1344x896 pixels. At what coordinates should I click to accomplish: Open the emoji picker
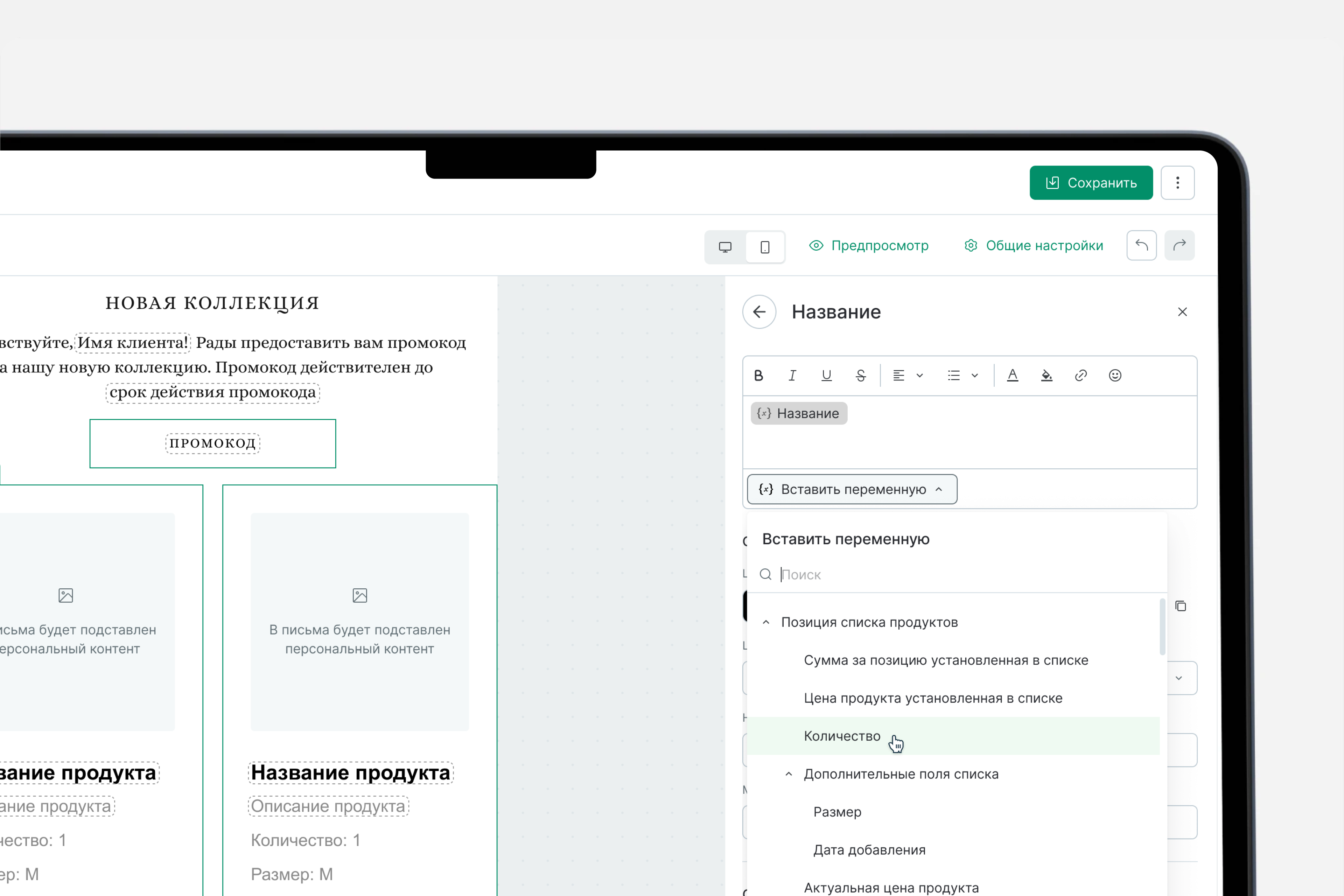click(1115, 376)
